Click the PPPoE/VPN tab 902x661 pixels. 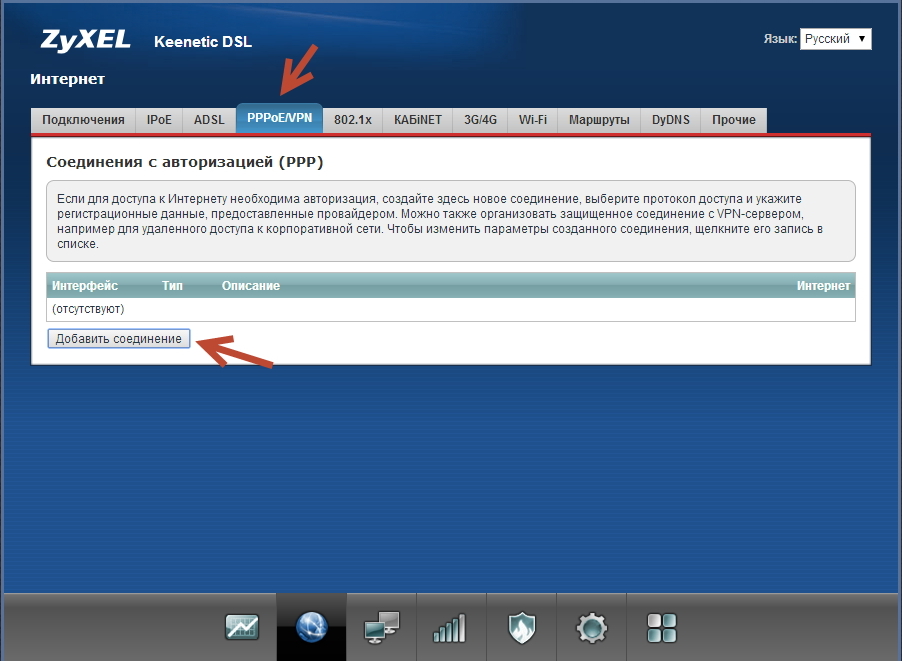tap(279, 119)
